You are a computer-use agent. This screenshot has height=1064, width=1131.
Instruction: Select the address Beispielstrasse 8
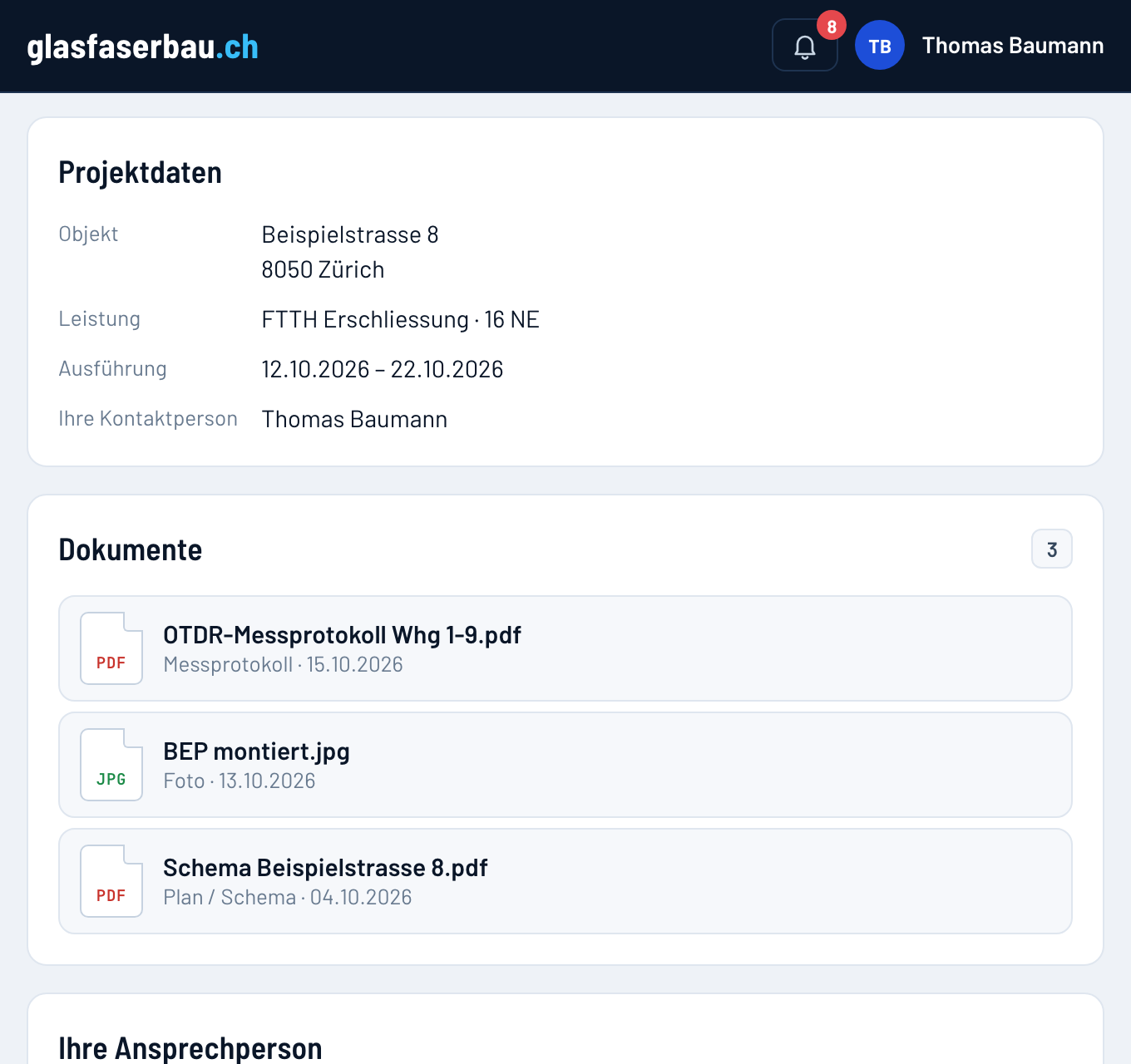point(350,234)
